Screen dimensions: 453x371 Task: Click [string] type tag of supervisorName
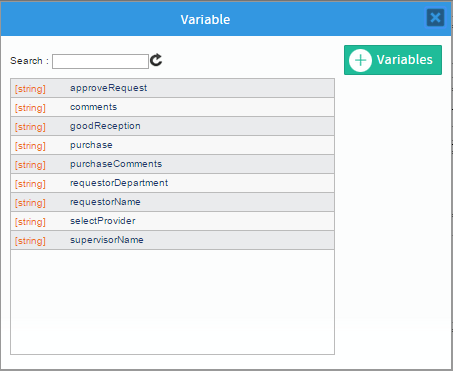tap(30, 241)
